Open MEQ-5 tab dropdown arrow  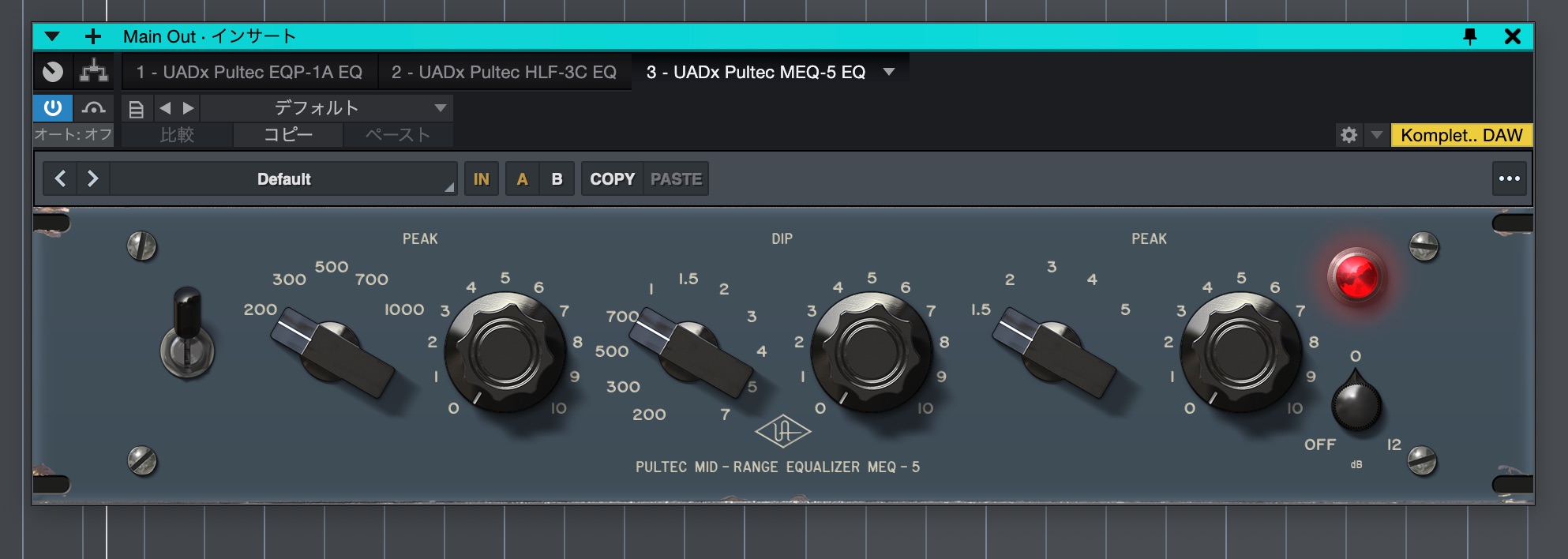pyautogui.click(x=889, y=72)
